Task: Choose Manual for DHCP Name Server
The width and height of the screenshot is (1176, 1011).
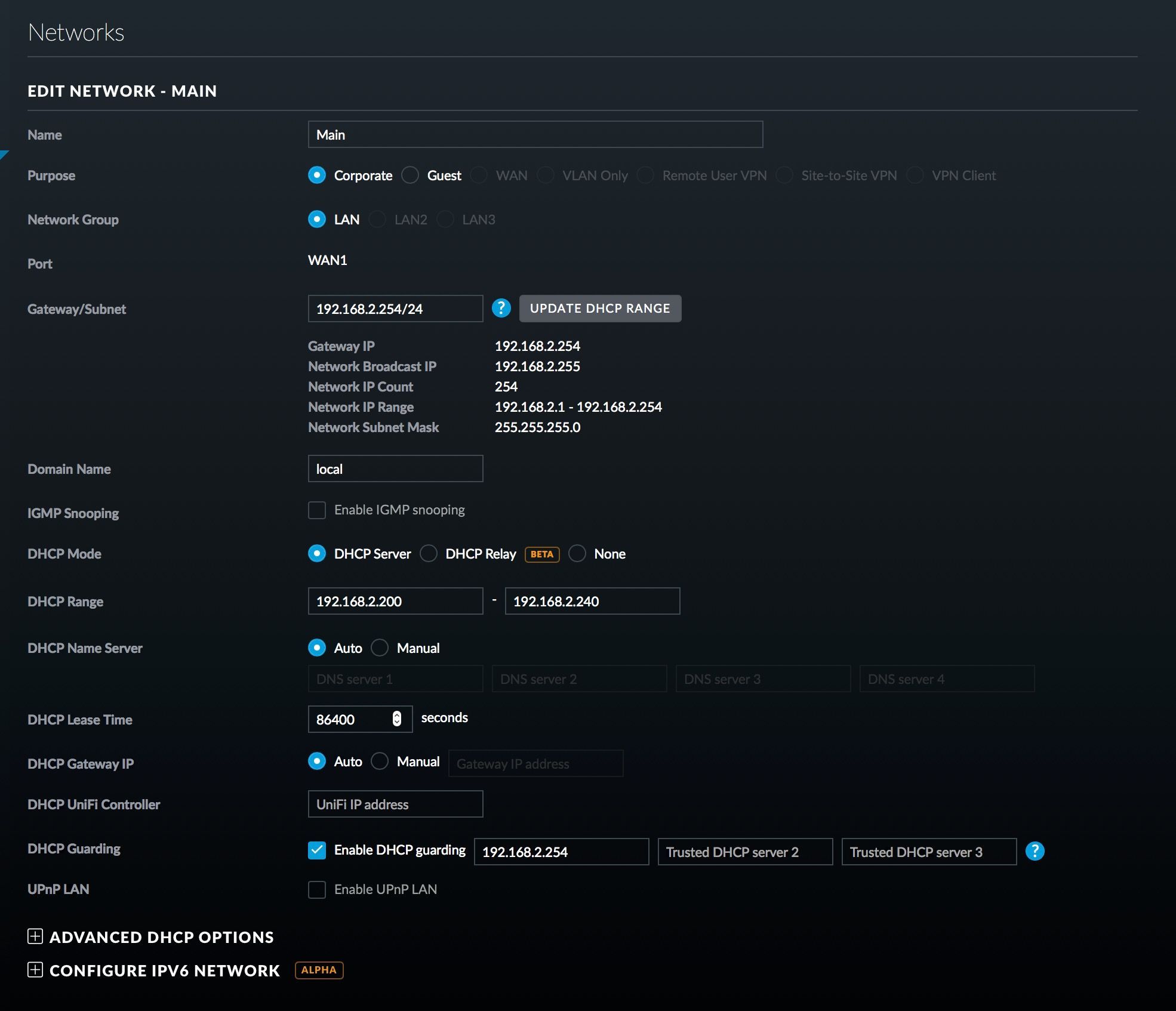Action: click(x=380, y=648)
